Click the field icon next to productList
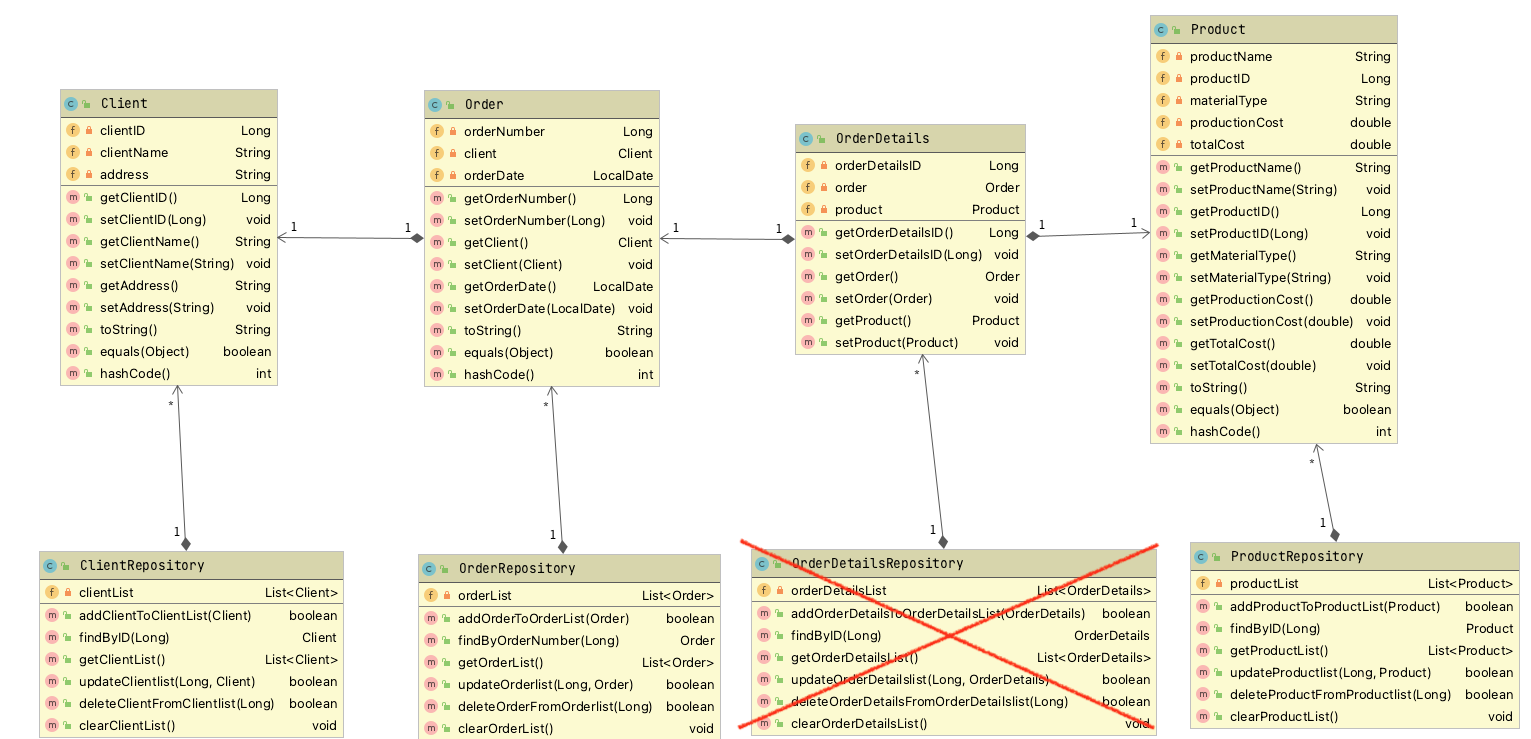Viewport: 1531px width, 739px height. point(1203,583)
